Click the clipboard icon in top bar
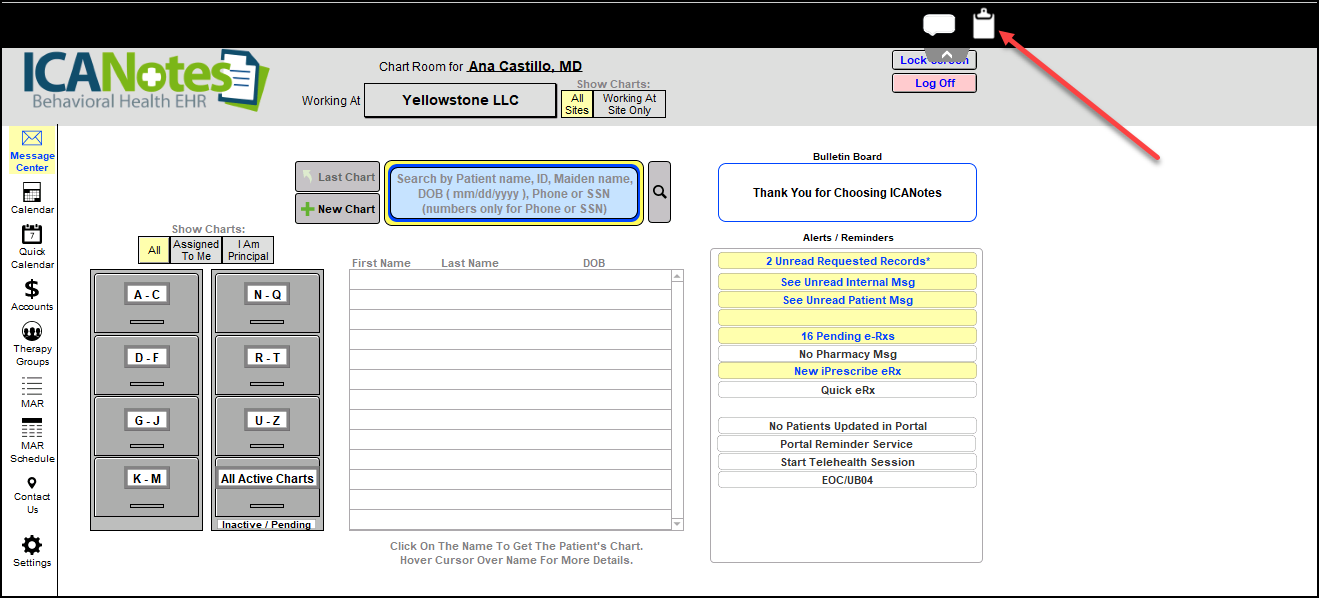The height and width of the screenshot is (598, 1319). point(984,24)
